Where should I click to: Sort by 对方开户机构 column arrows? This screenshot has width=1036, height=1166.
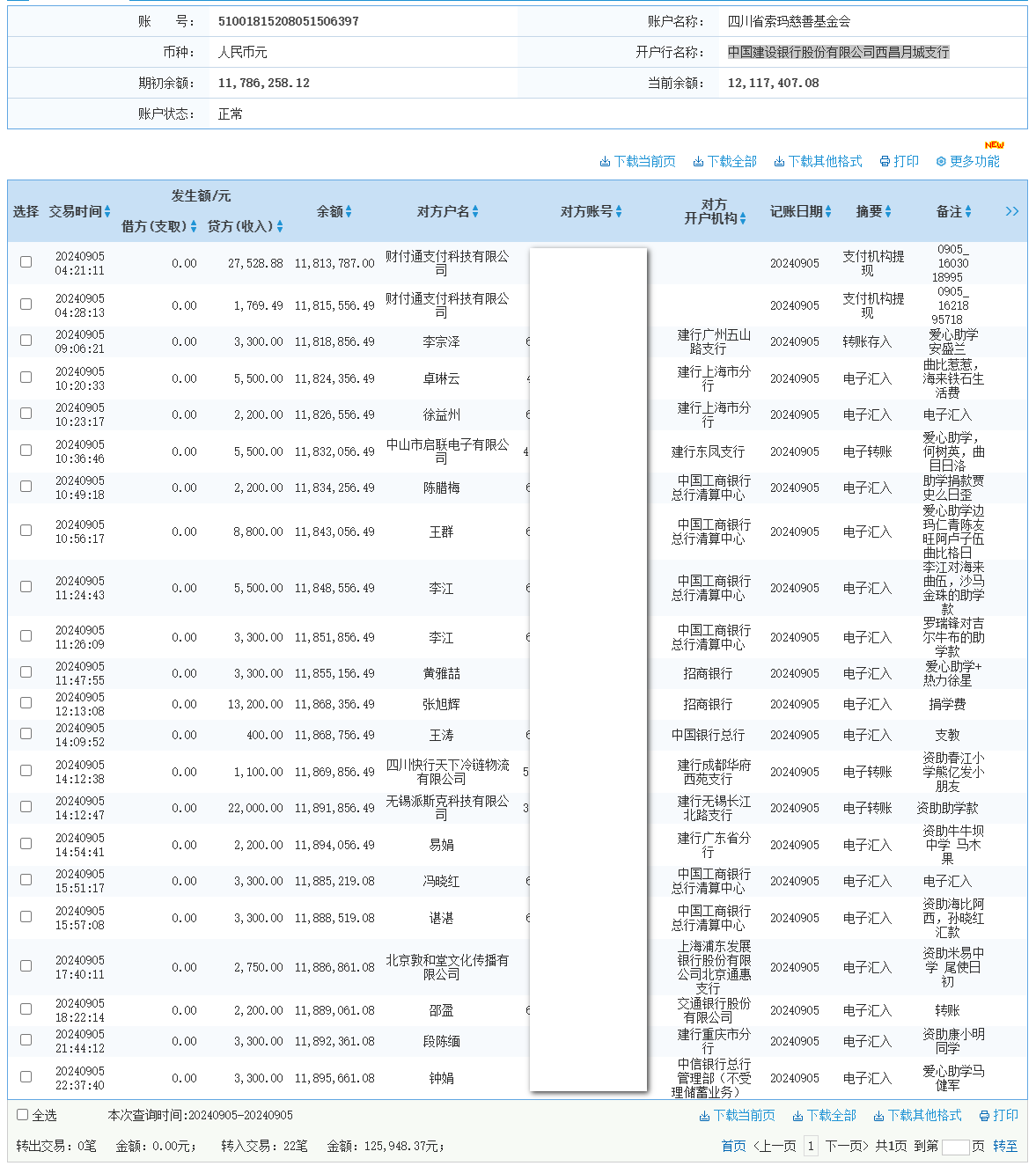point(743,218)
